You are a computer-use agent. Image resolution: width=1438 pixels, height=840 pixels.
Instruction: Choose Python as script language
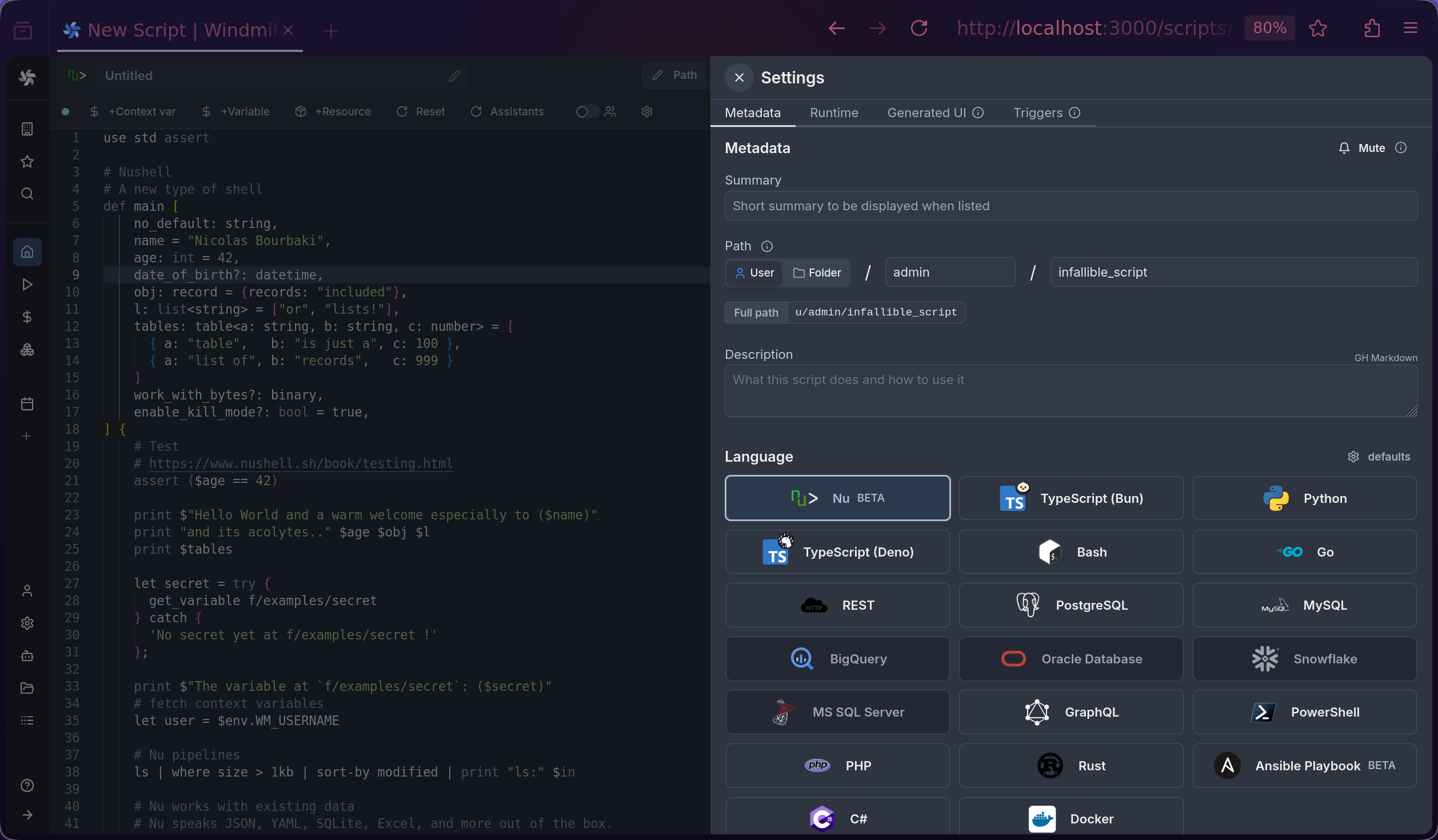(1304, 498)
